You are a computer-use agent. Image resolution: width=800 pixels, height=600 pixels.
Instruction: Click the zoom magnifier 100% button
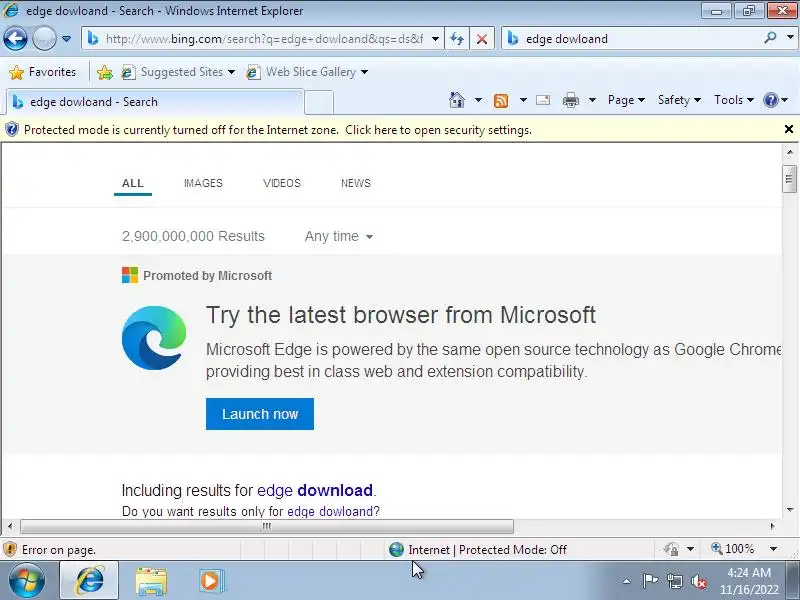point(733,549)
